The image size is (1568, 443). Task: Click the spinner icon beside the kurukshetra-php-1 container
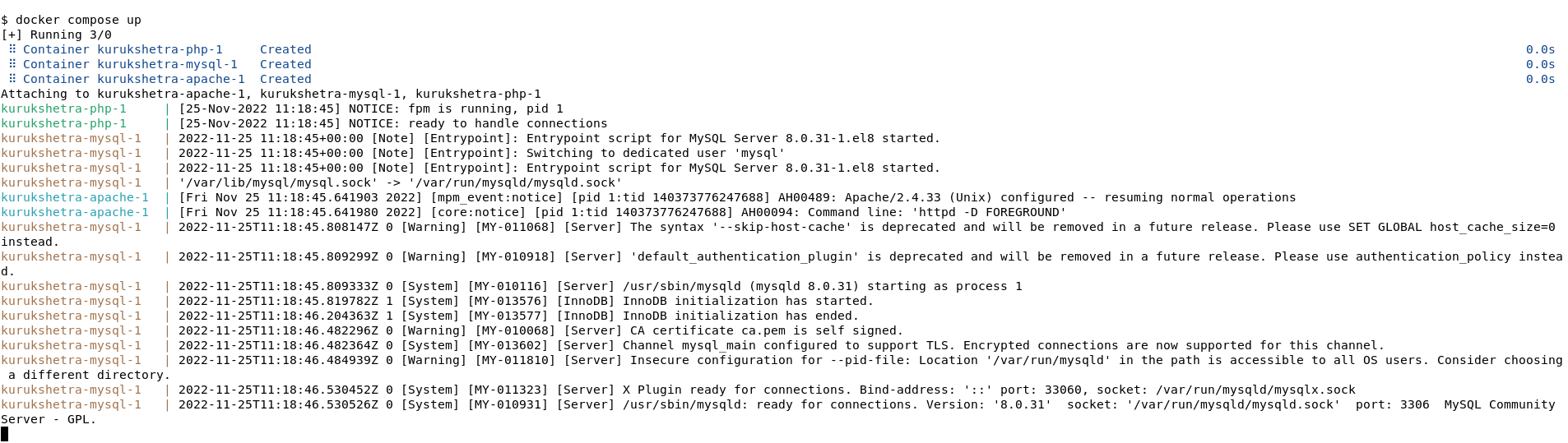12,49
